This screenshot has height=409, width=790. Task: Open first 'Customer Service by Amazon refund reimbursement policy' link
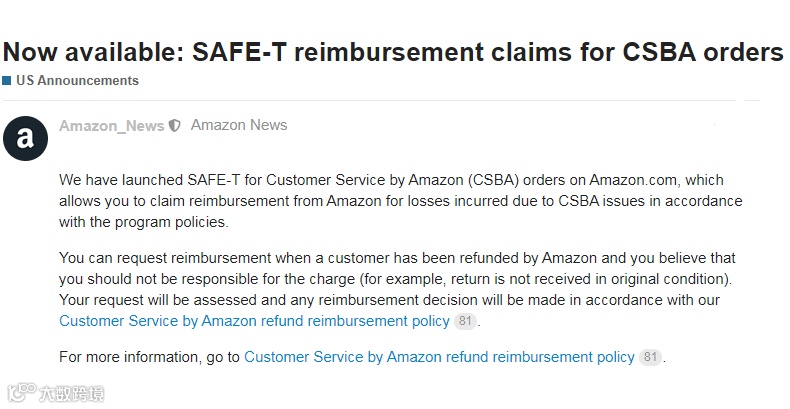tap(254, 321)
